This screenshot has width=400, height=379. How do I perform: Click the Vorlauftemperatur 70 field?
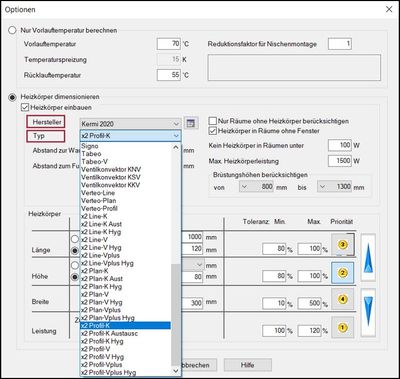point(169,44)
